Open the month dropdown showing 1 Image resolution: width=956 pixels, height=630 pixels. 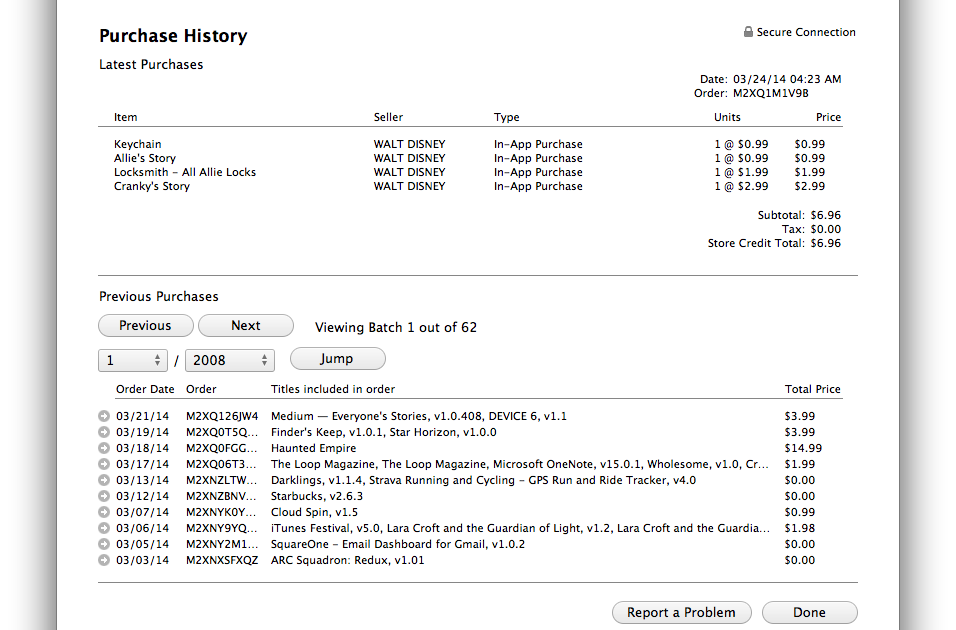(132, 360)
